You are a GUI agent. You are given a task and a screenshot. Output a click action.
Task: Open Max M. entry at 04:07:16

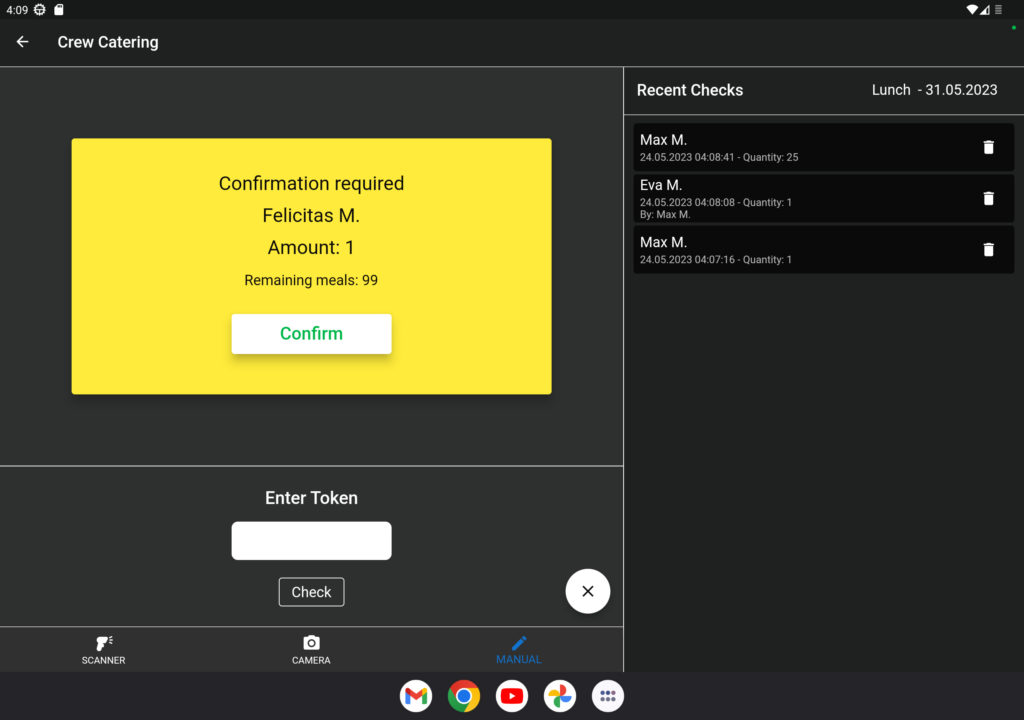click(824, 250)
